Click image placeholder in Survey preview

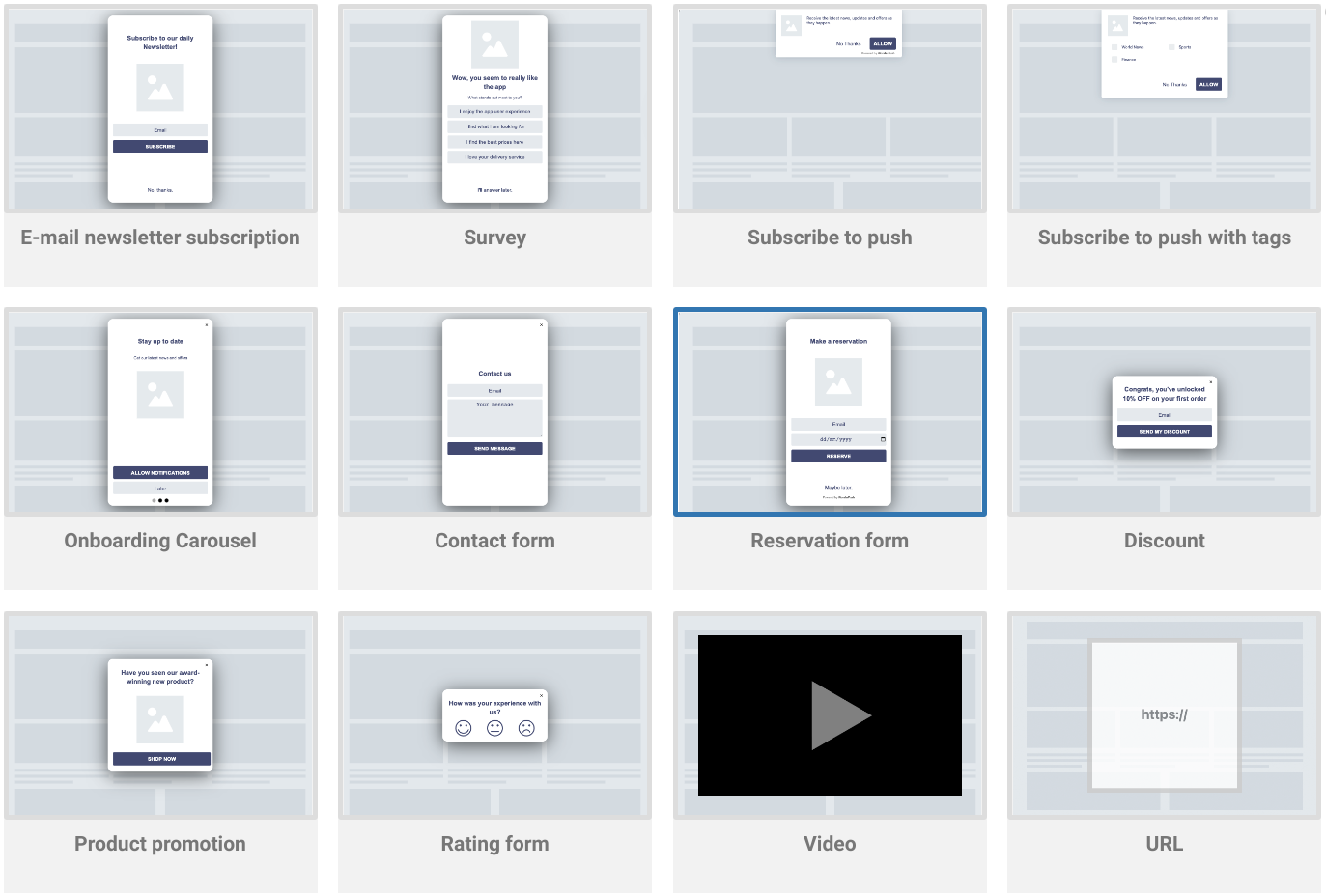[494, 44]
